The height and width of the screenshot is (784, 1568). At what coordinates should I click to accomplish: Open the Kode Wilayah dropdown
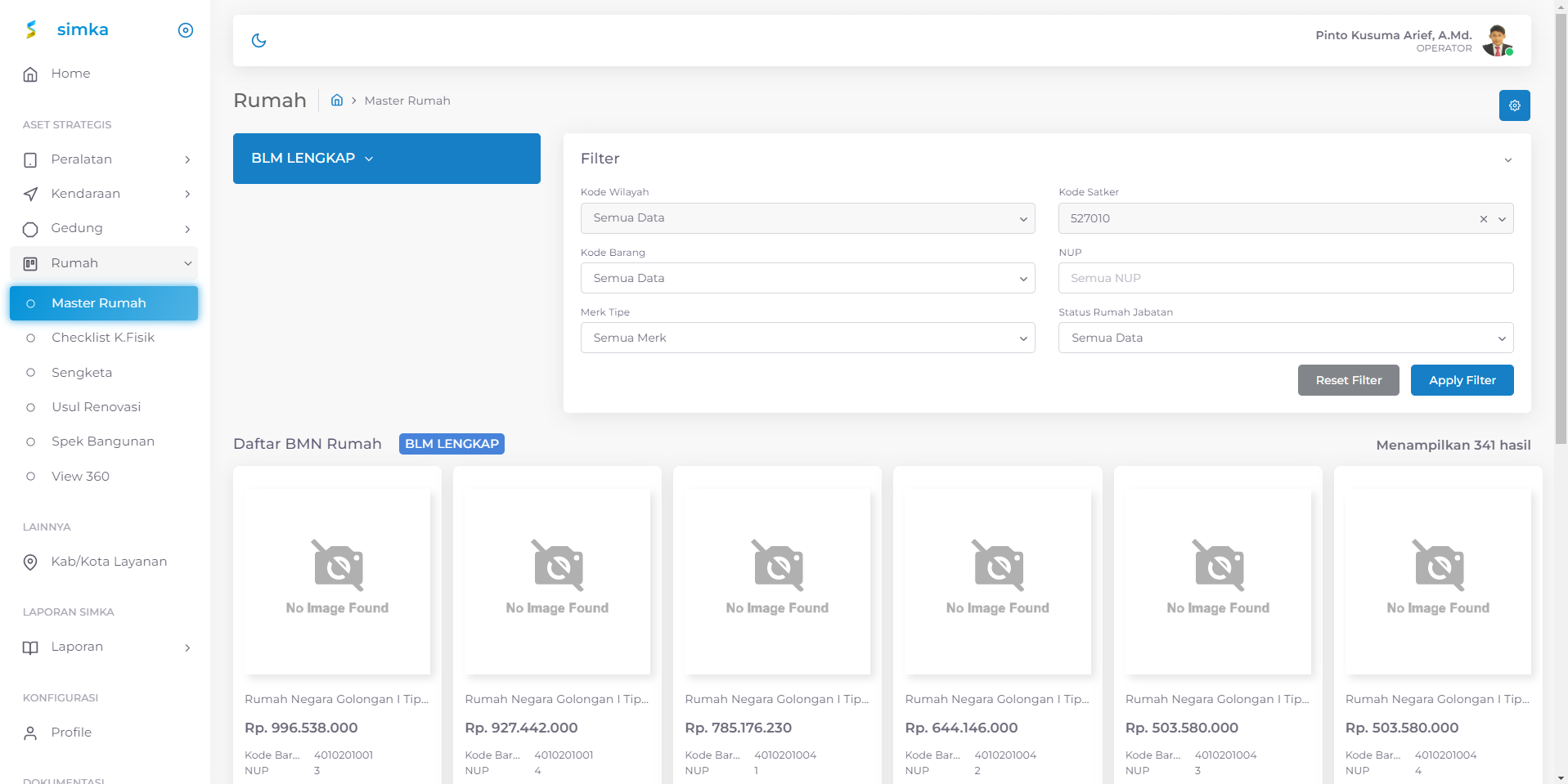point(807,218)
